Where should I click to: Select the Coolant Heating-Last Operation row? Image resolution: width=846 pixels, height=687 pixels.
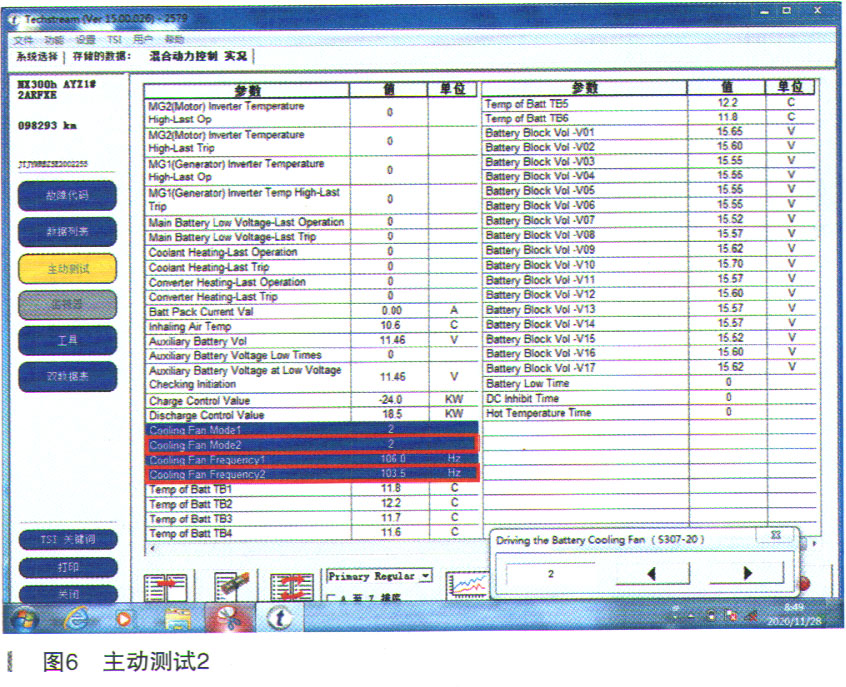coord(311,252)
